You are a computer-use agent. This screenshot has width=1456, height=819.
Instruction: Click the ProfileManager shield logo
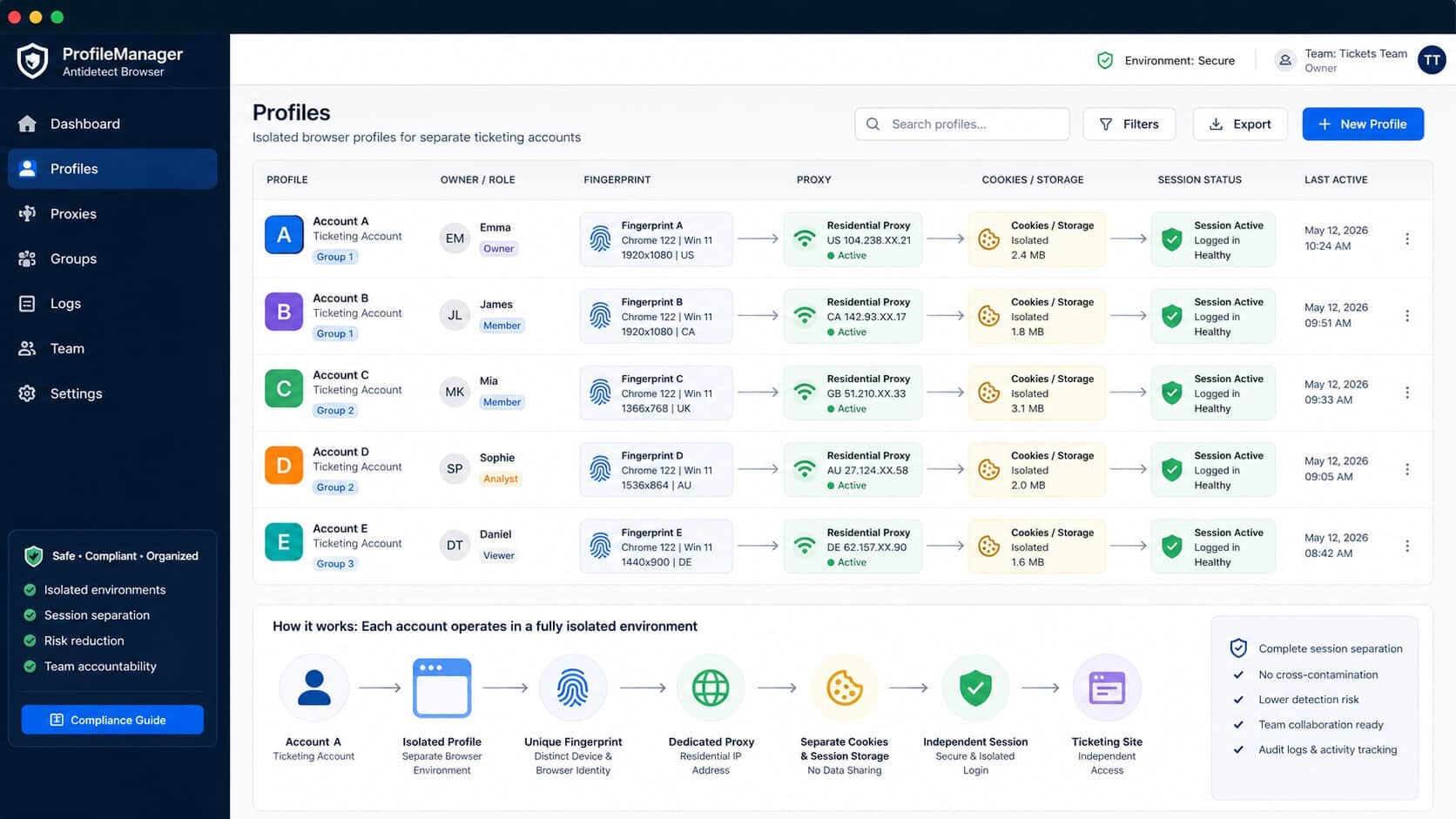(32, 61)
